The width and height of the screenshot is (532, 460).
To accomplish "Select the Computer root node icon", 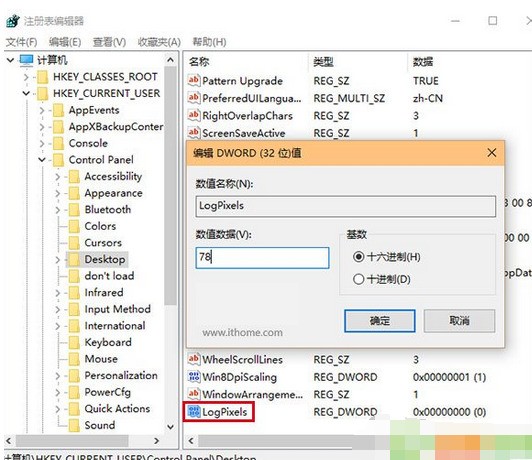I will [26, 60].
